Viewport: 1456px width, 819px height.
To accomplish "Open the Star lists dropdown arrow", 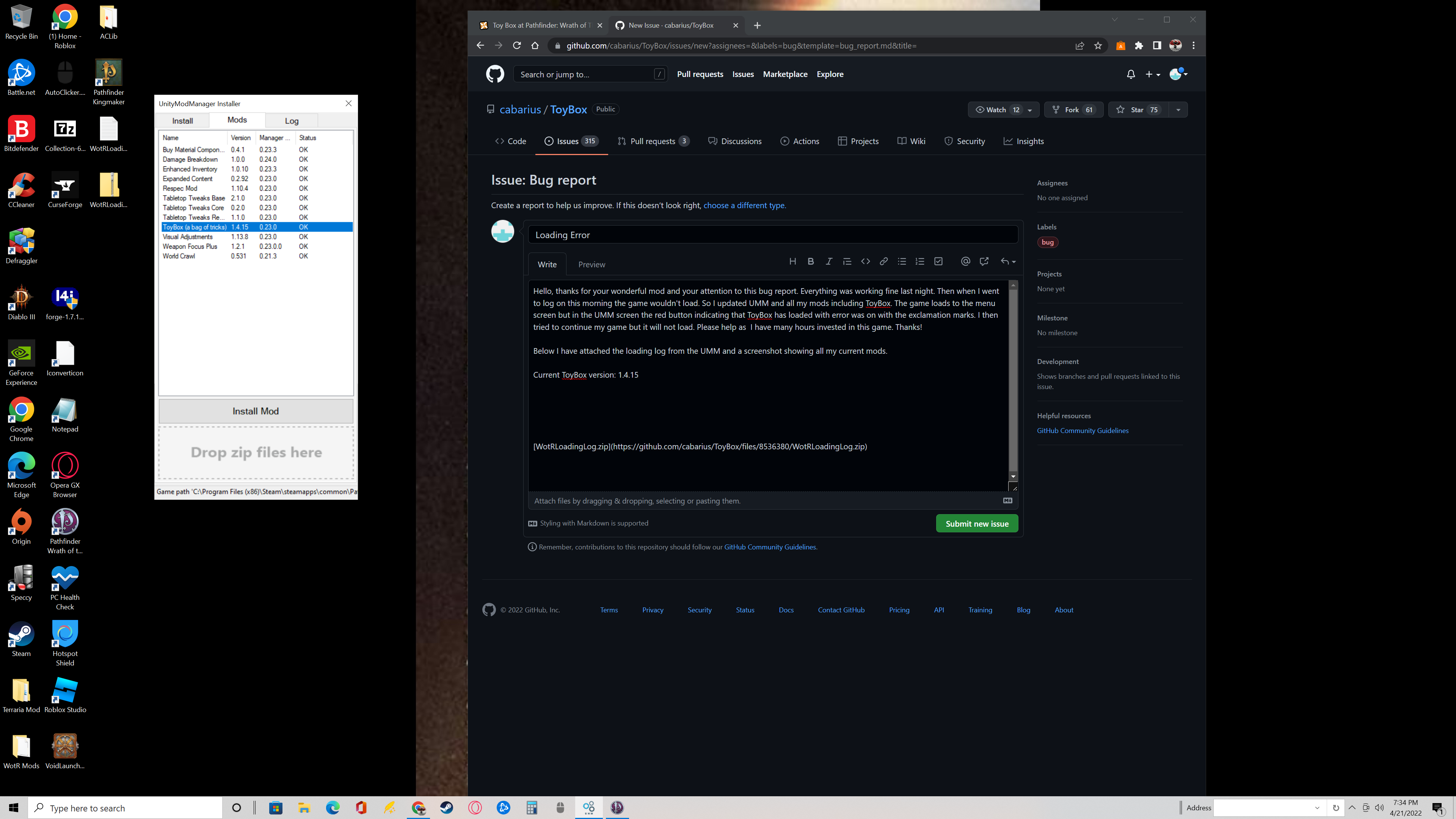I will (1178, 109).
